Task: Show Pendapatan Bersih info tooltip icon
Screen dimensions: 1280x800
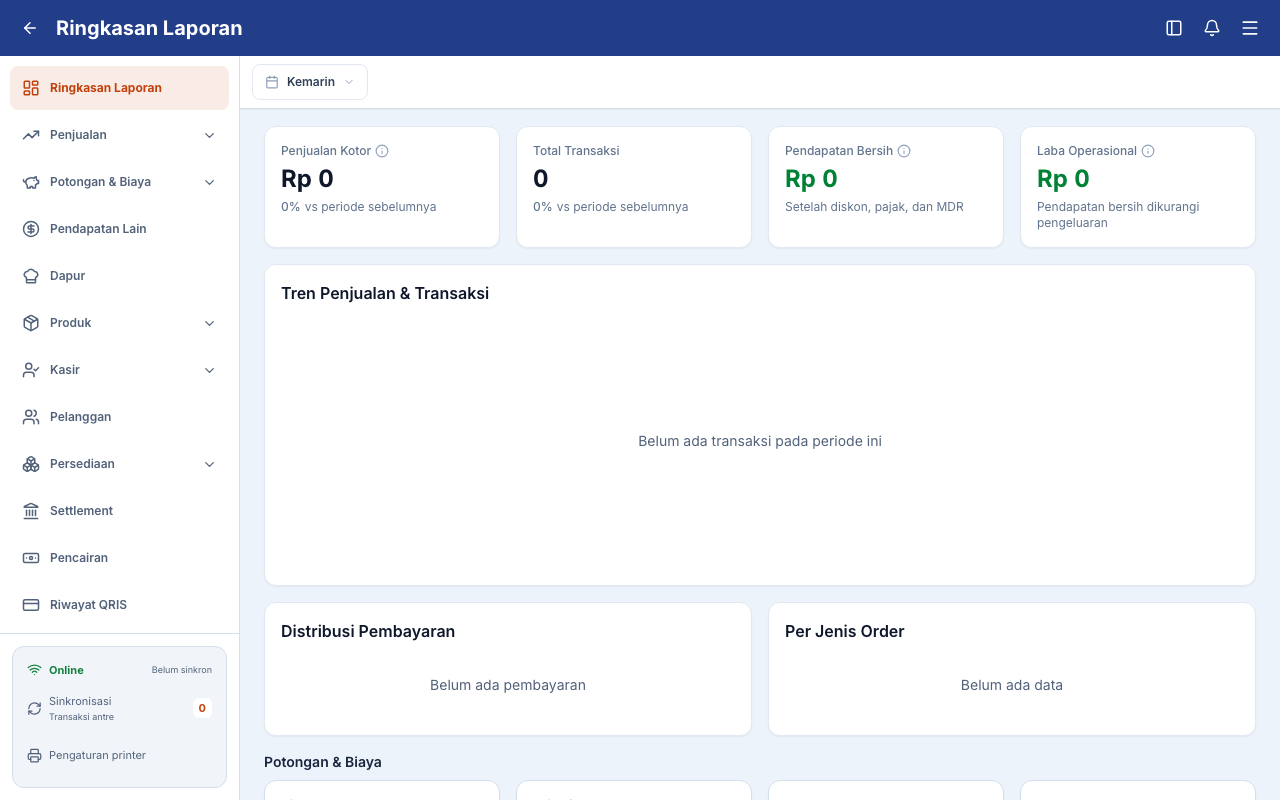Action: pyautogui.click(x=904, y=151)
